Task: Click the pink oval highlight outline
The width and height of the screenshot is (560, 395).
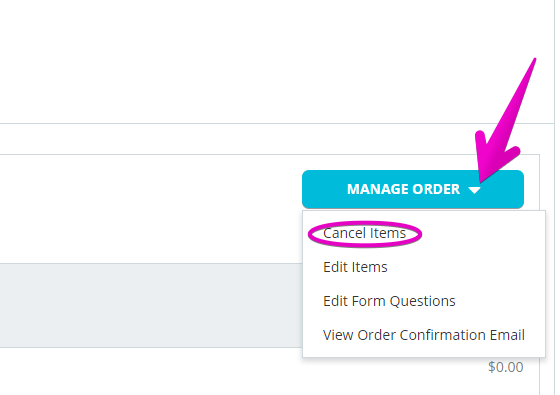Action: (x=365, y=234)
